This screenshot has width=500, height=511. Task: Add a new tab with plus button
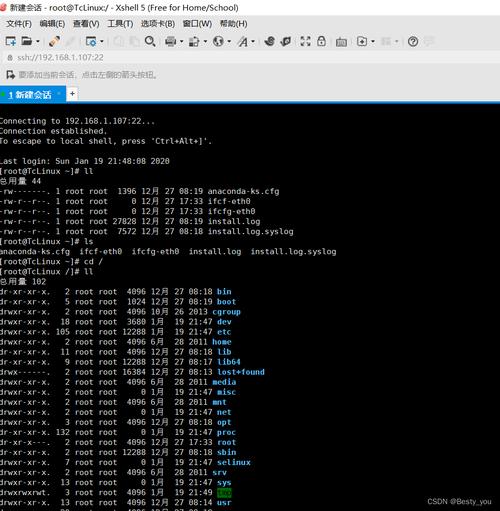click(x=72, y=94)
